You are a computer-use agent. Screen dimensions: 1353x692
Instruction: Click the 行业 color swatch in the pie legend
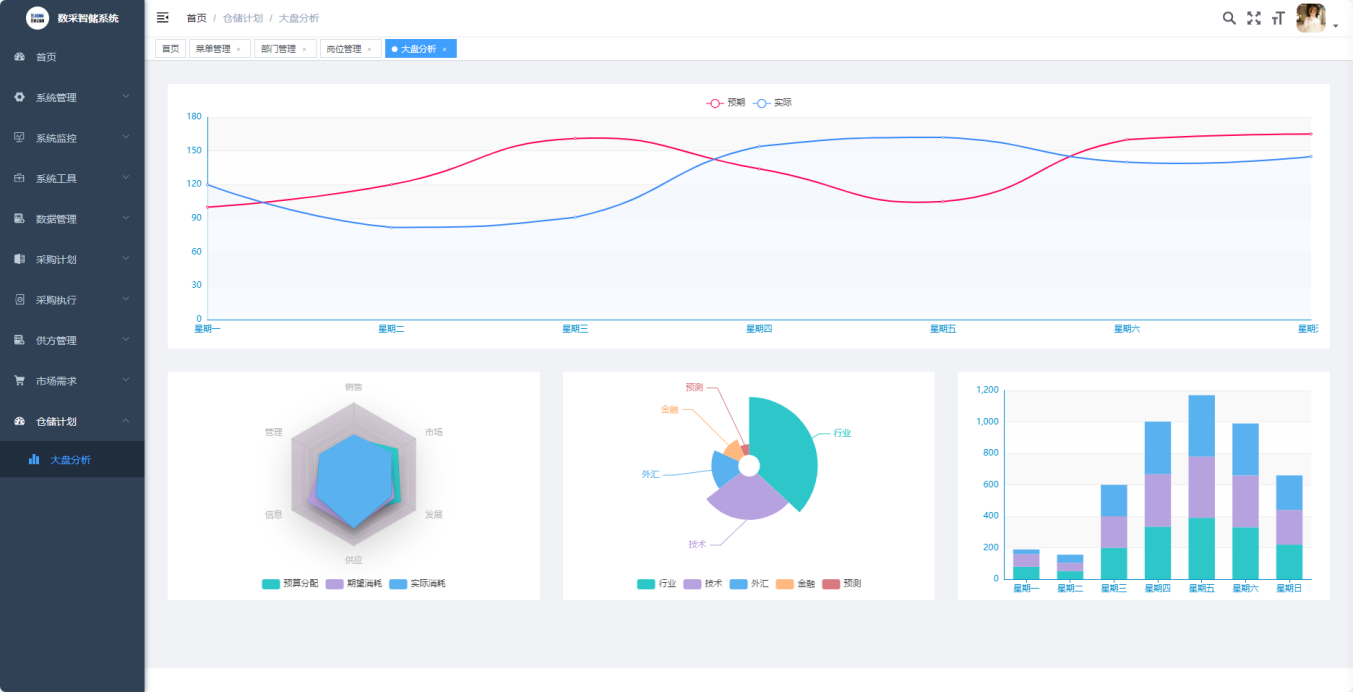pyautogui.click(x=646, y=583)
